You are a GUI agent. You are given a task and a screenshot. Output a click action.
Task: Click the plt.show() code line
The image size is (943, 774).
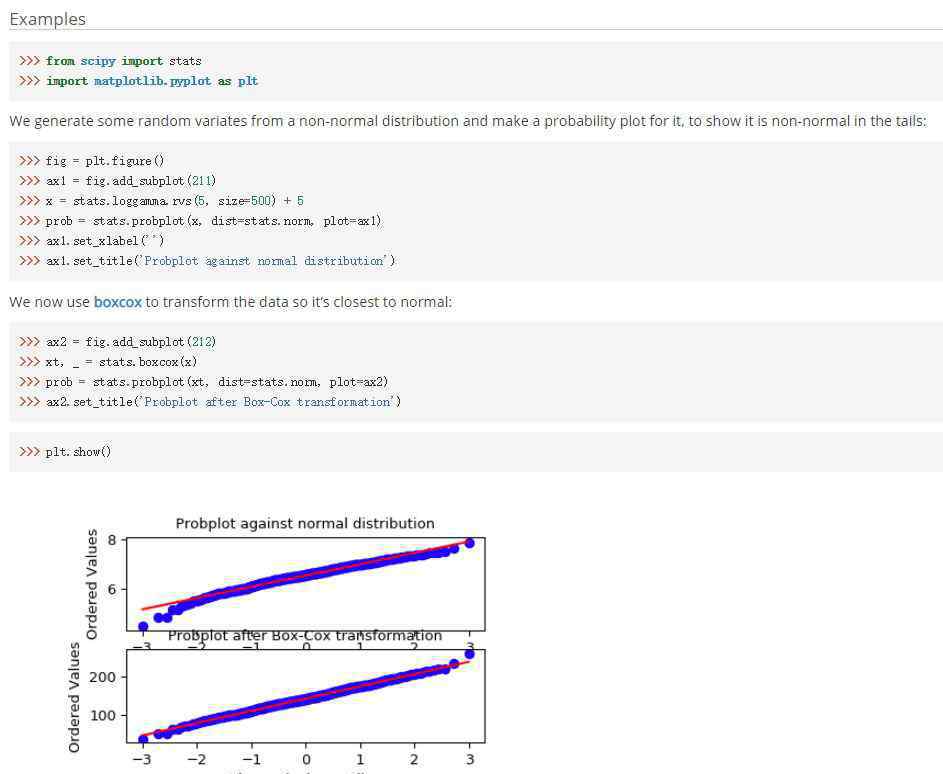pos(78,452)
